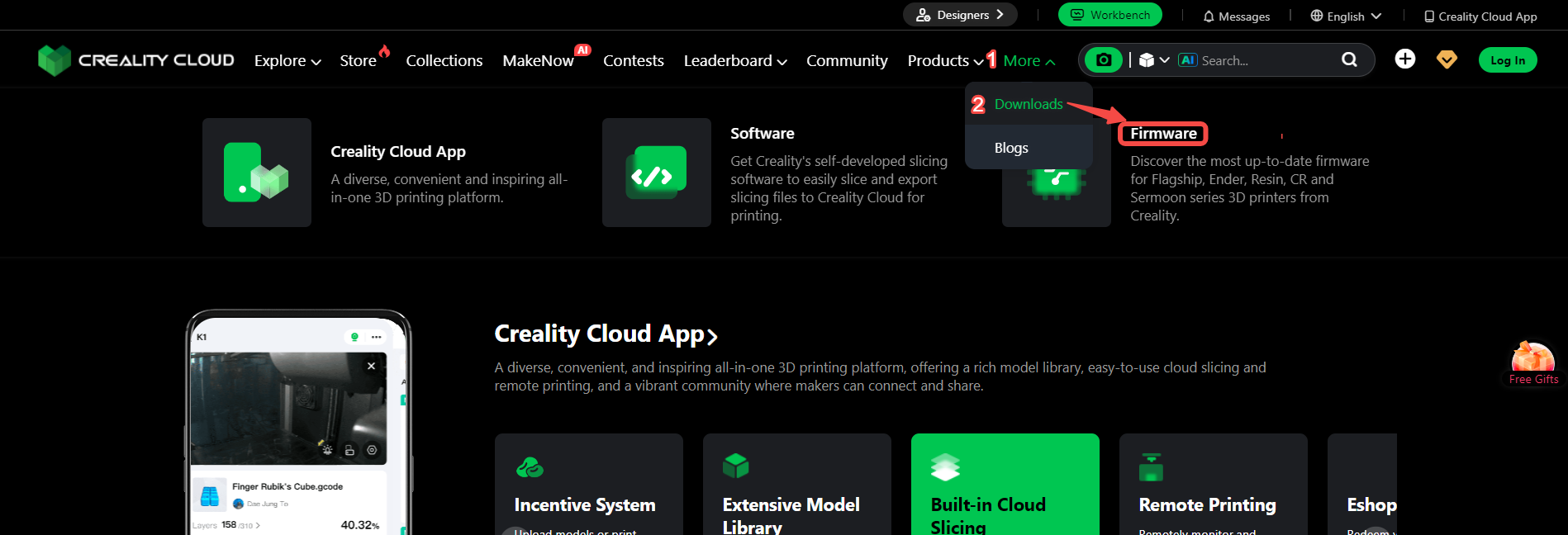Expand the search category cube dropdown
1568x535 pixels.
(x=1154, y=60)
